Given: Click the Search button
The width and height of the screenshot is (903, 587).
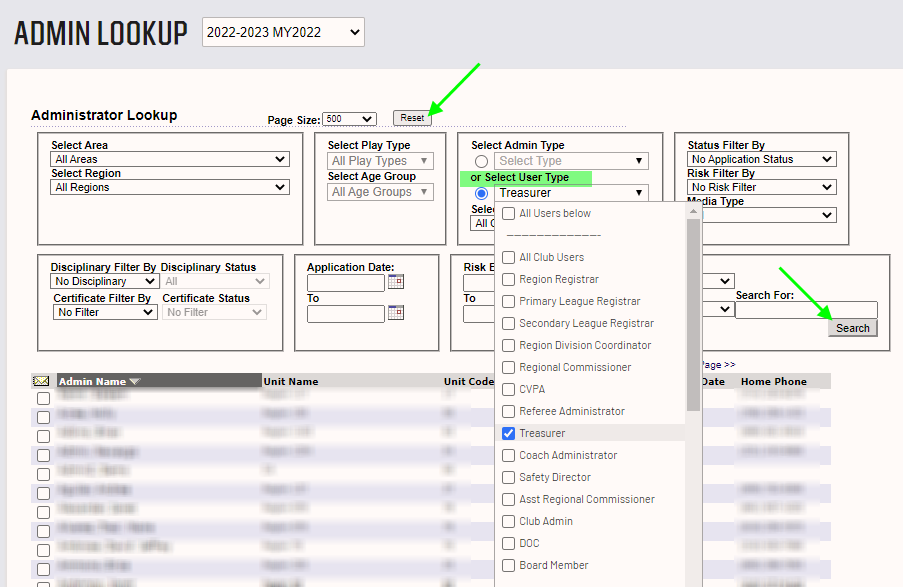Looking at the screenshot, I should (x=852, y=328).
